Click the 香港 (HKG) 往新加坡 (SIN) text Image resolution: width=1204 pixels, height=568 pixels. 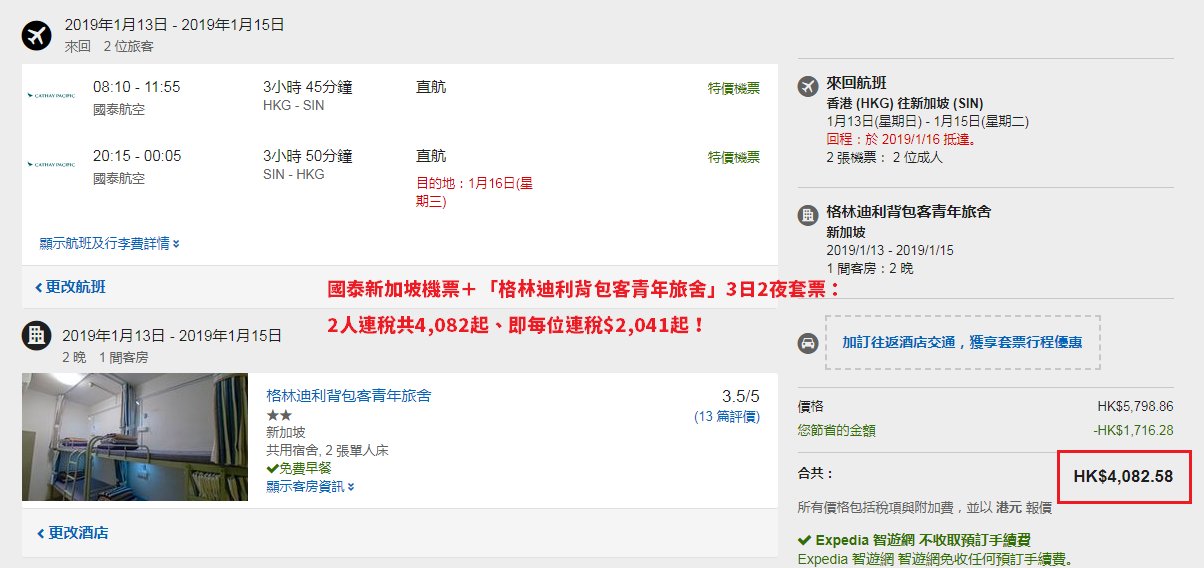pos(905,104)
